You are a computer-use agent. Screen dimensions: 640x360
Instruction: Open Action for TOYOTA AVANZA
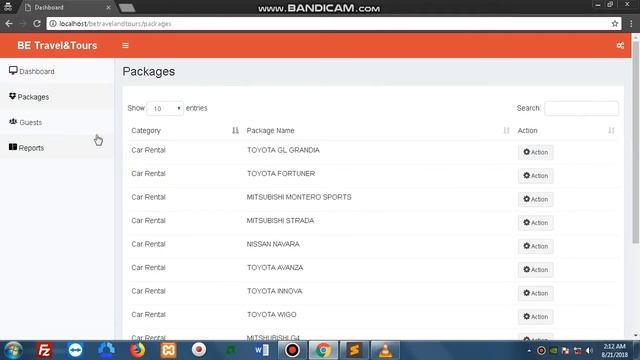(x=536, y=270)
